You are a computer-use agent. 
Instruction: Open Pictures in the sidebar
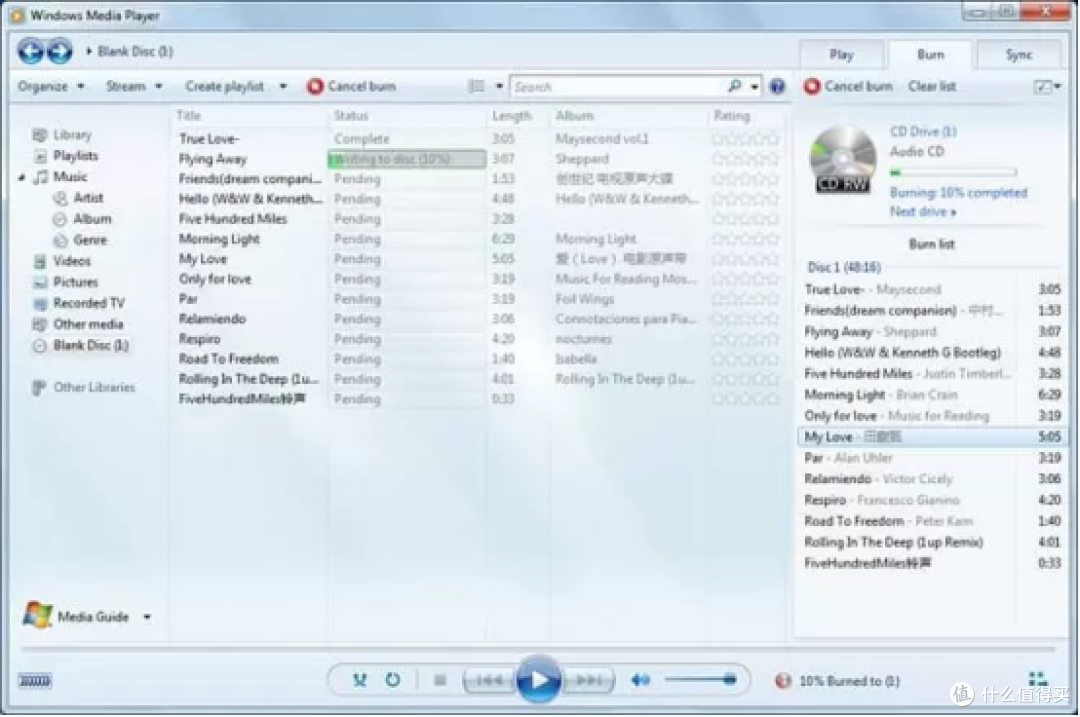(76, 282)
